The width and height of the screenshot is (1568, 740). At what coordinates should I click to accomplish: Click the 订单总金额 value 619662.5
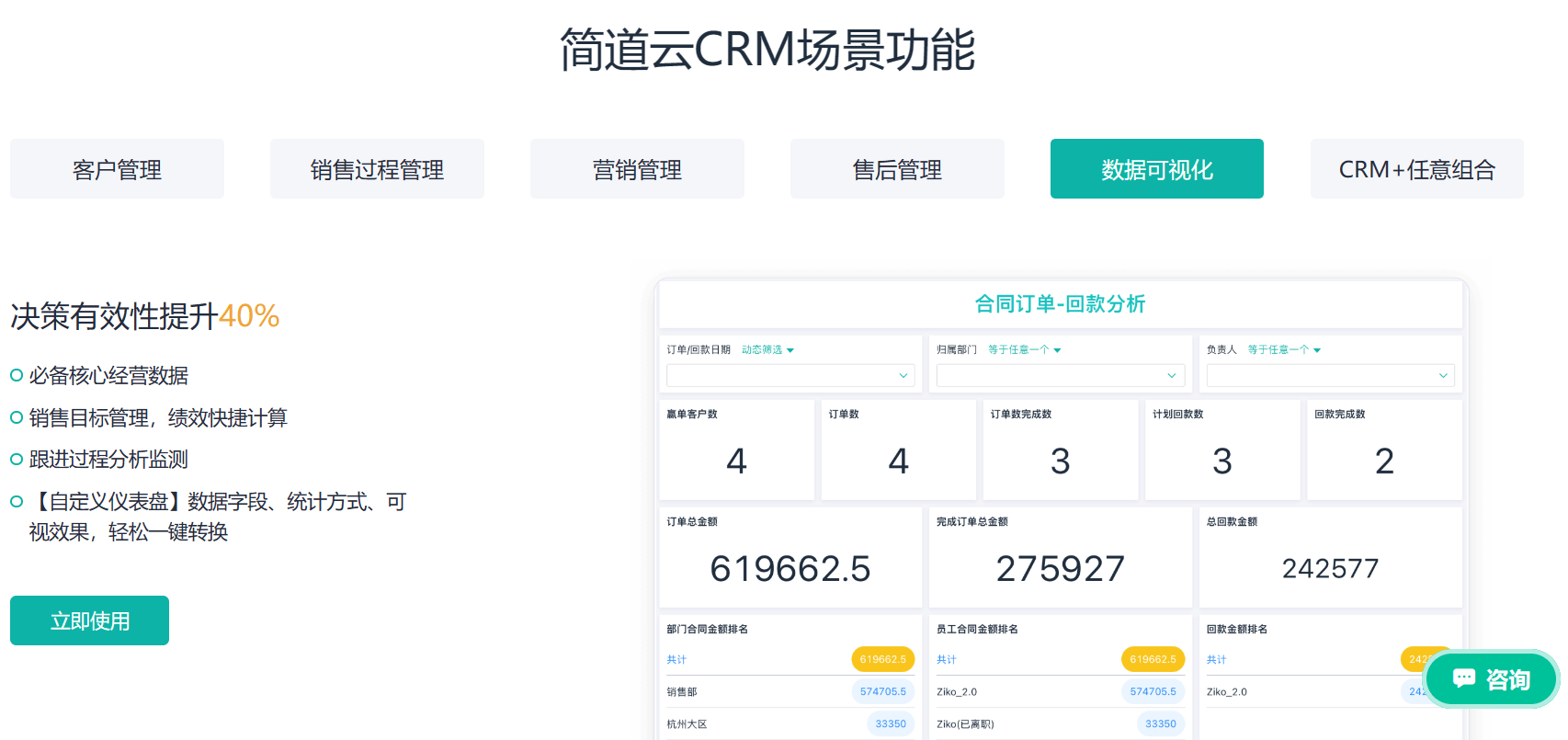coord(790,569)
